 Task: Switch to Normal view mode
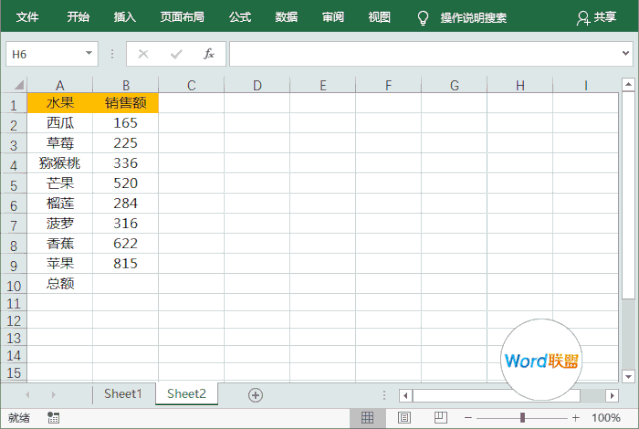(x=367, y=417)
